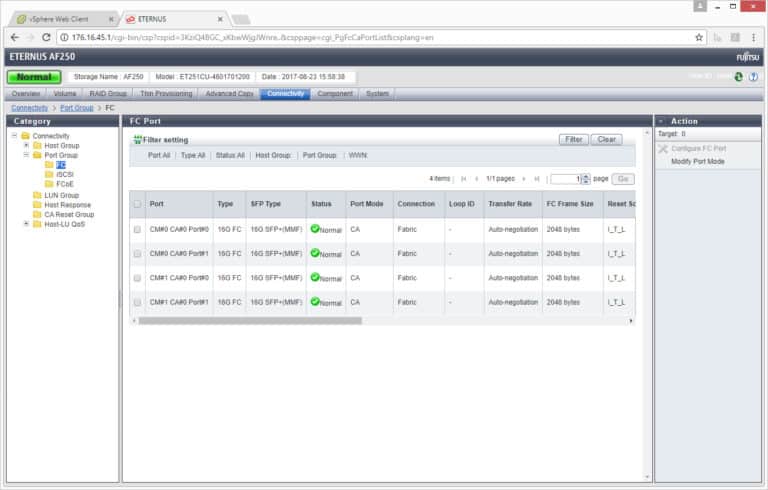Toggle the select-all checkbox in table header
The width and height of the screenshot is (768, 490).
tap(137, 204)
